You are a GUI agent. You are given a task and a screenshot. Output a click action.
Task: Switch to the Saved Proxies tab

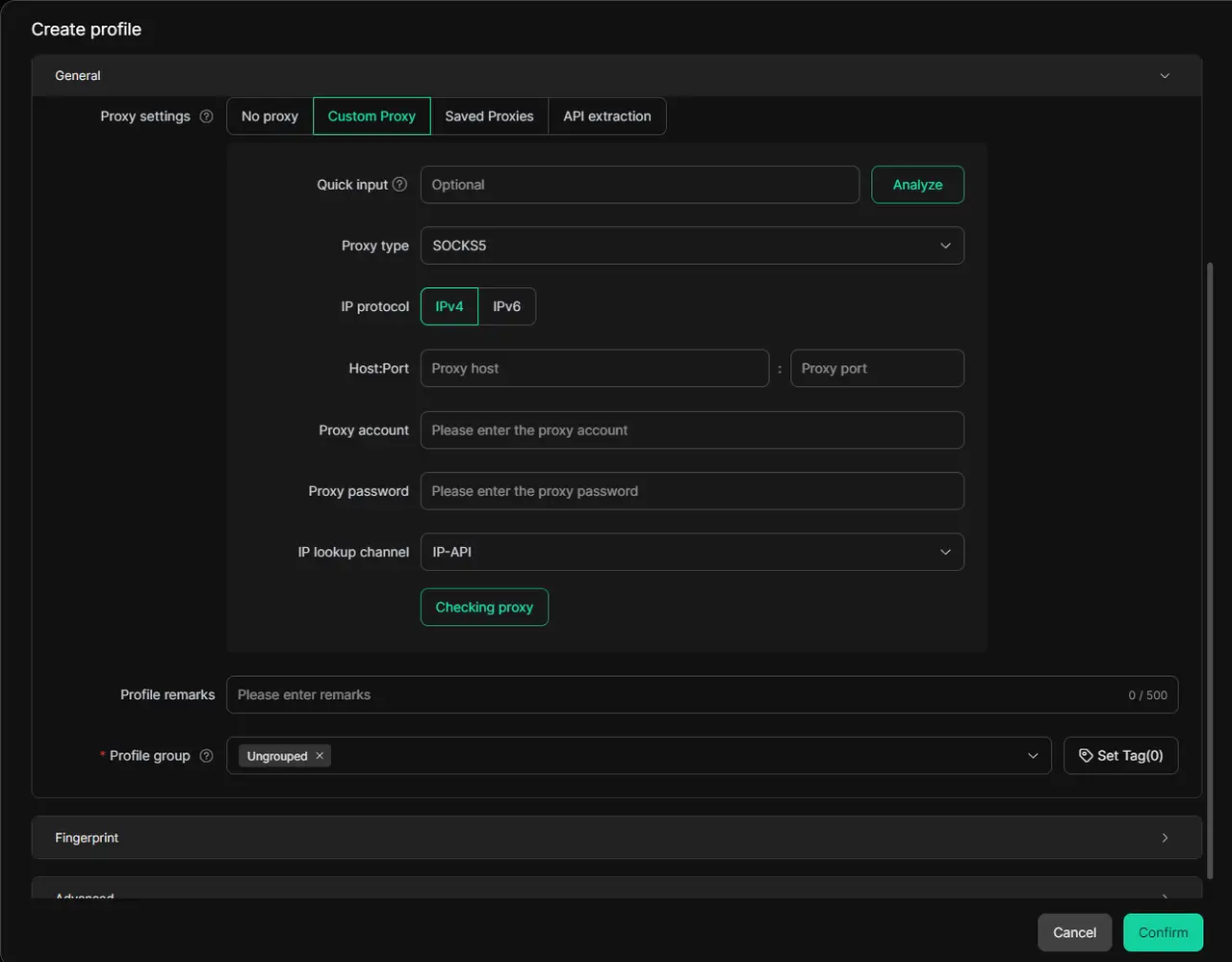point(489,117)
